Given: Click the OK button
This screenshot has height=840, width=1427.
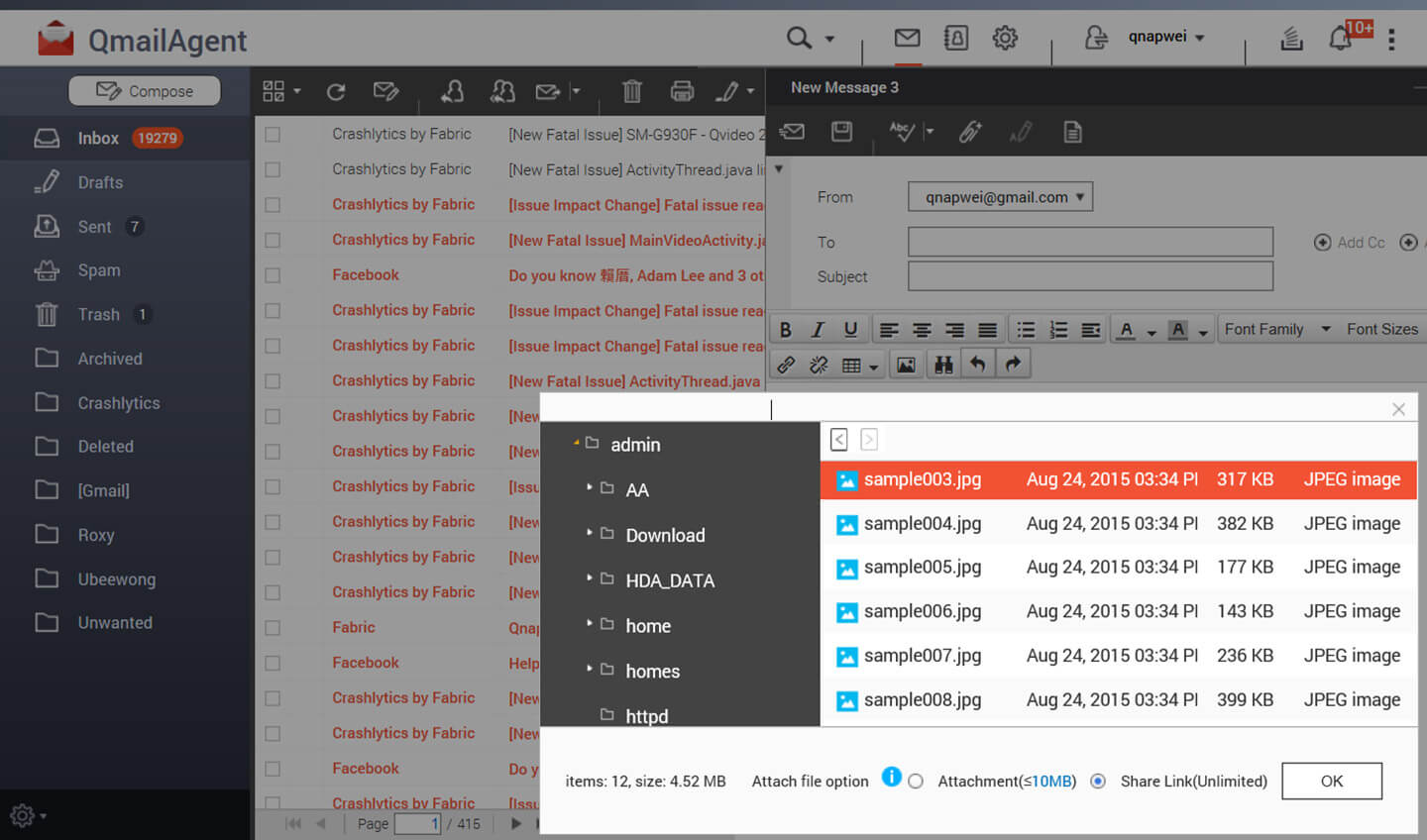Looking at the screenshot, I should pos(1332,781).
